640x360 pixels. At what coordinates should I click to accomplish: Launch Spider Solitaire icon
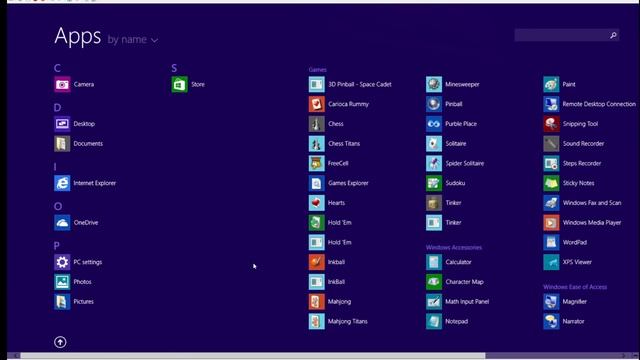click(434, 163)
